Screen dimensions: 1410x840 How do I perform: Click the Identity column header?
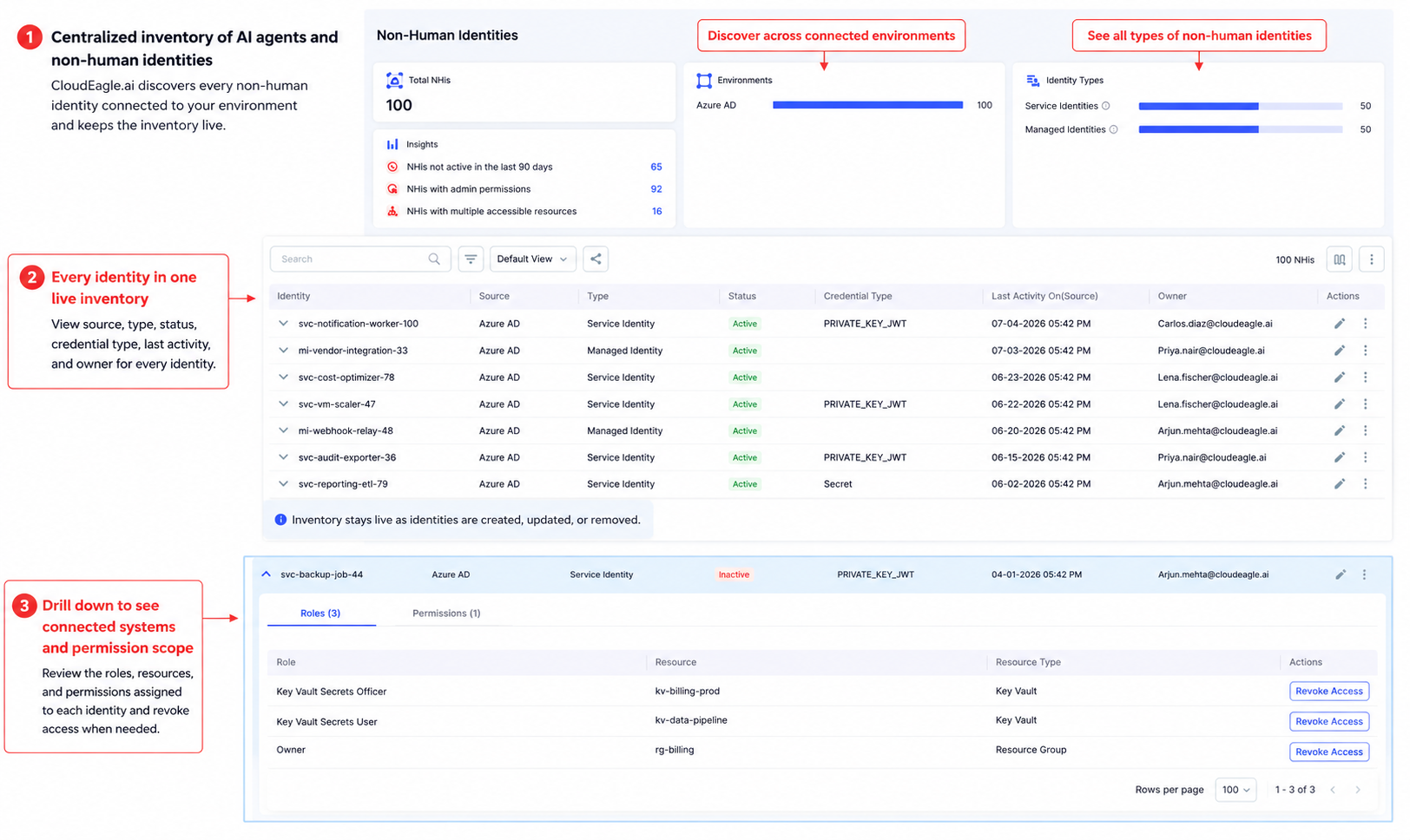coord(293,296)
